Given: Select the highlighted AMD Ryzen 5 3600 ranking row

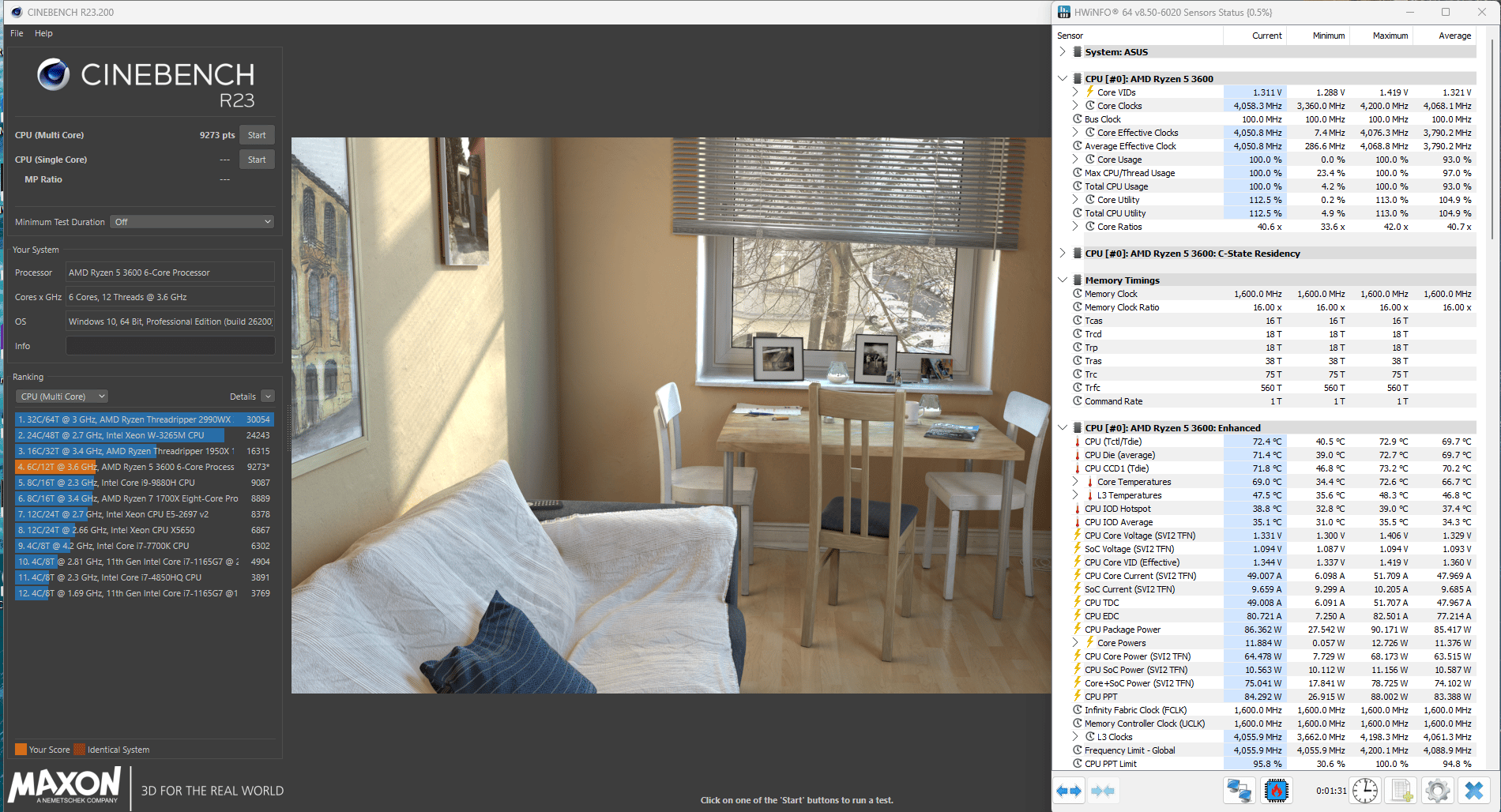Looking at the screenshot, I should click(144, 467).
